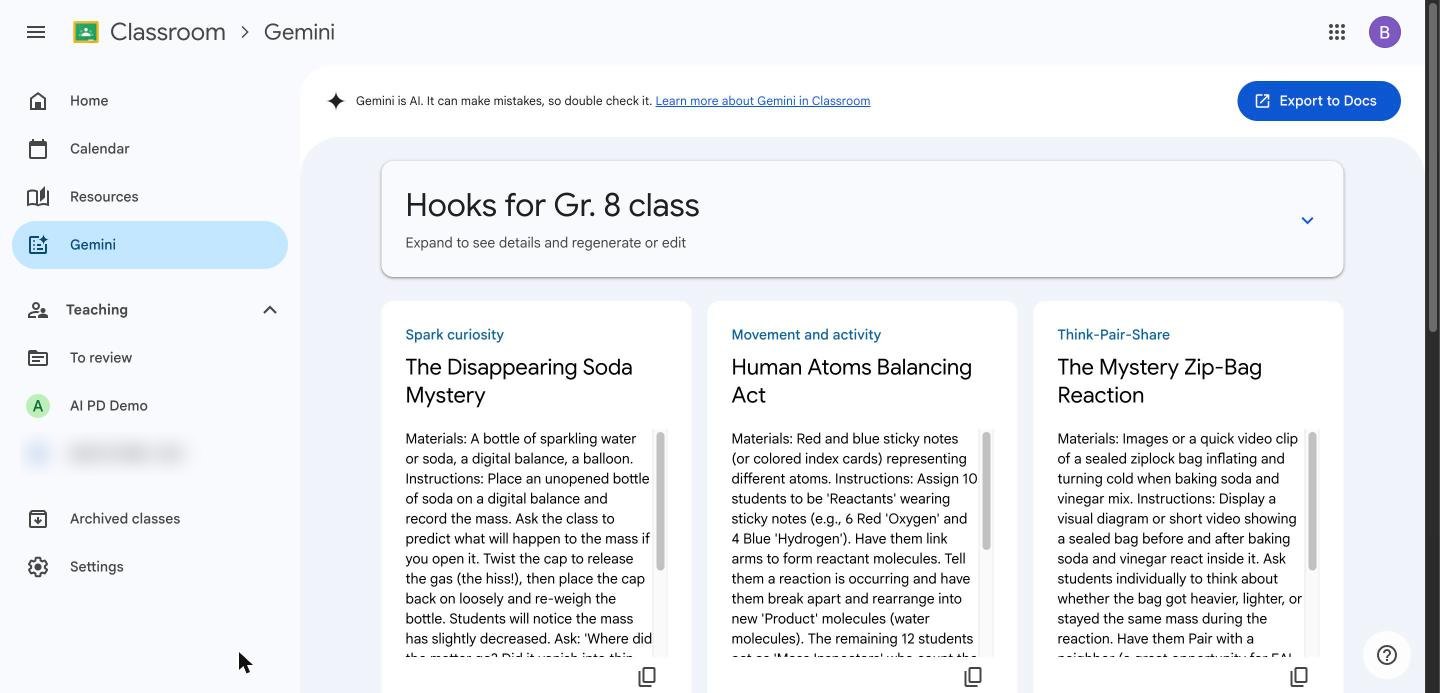Click the Google Classroom logo icon
This screenshot has height=693, width=1440.
pyautogui.click(x=86, y=32)
